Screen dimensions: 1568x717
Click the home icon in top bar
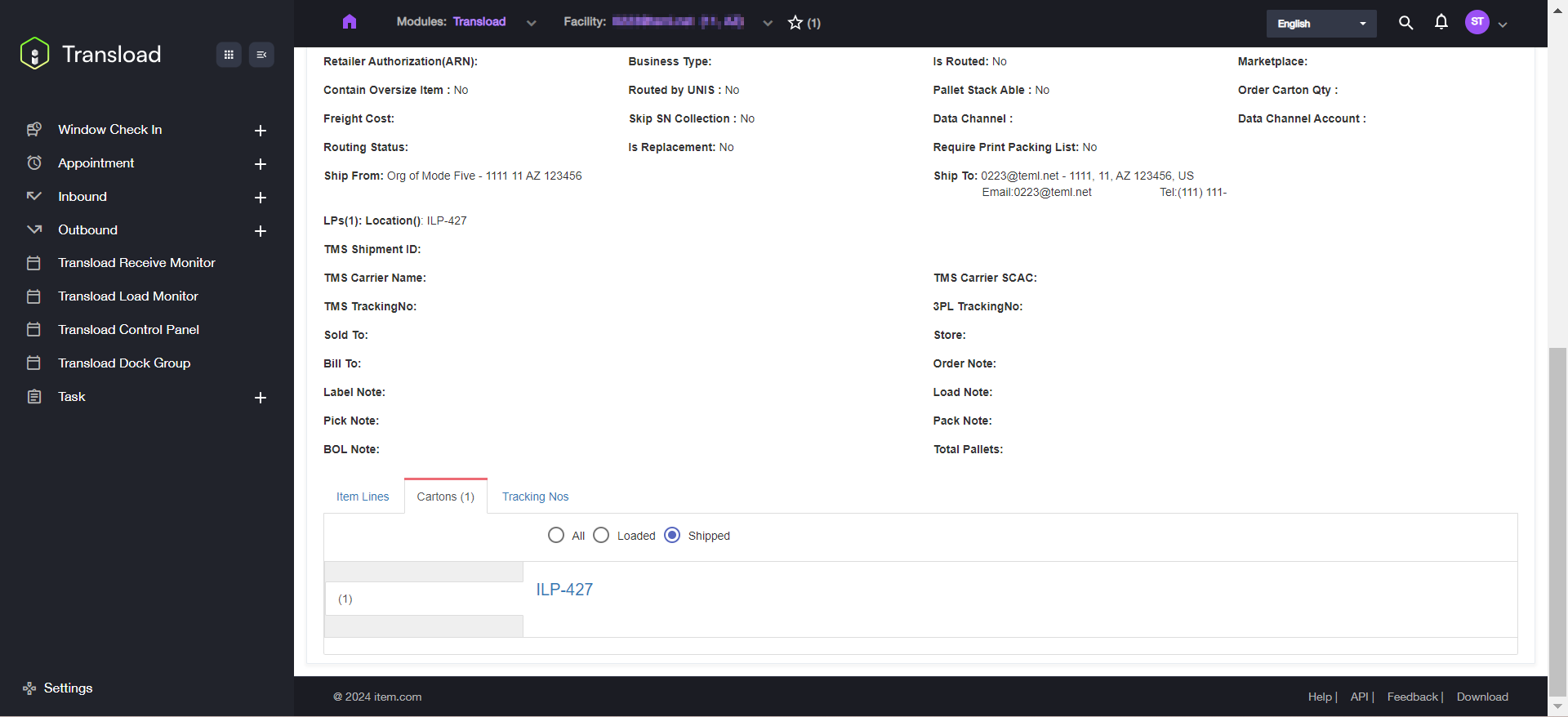(350, 22)
